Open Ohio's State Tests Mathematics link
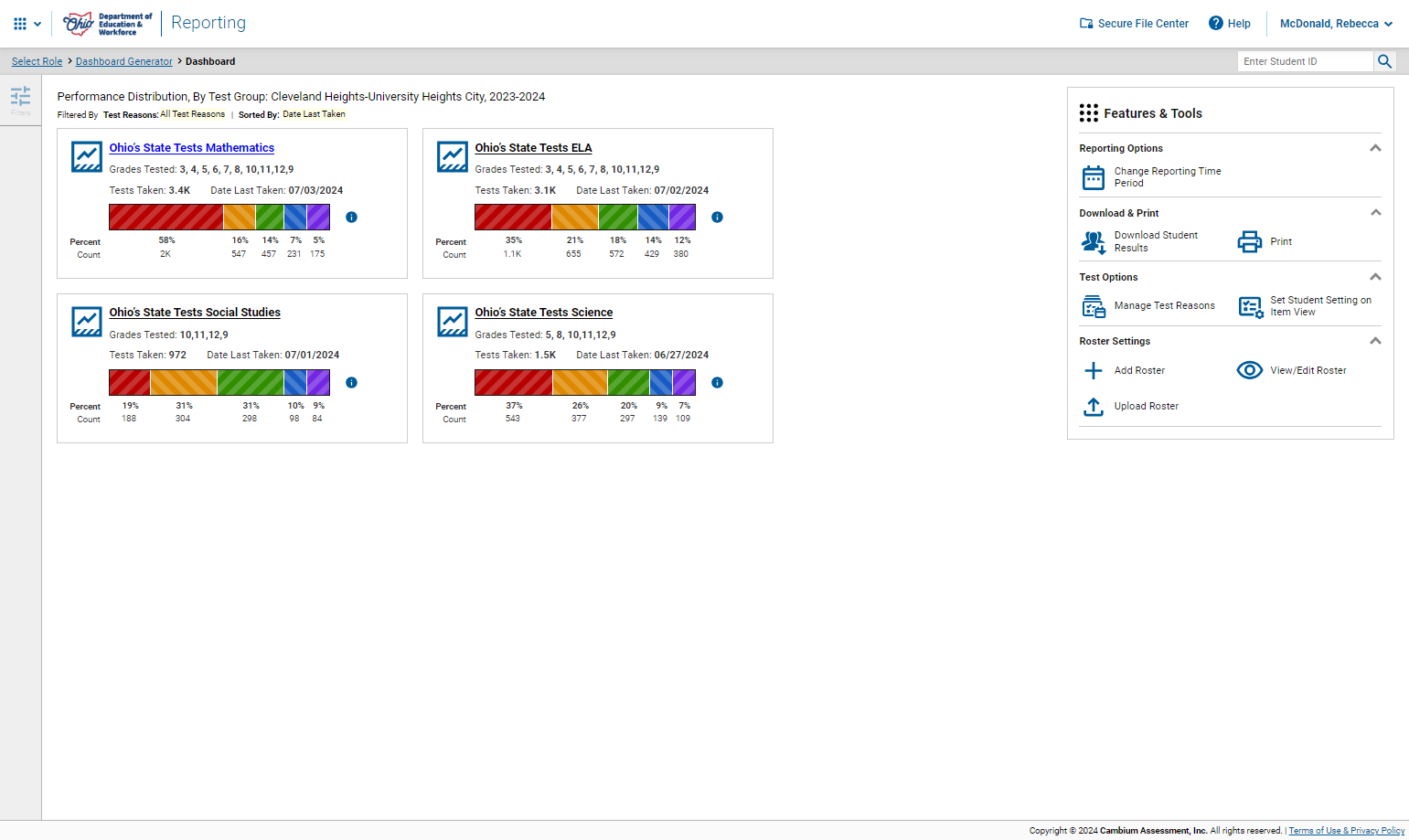This screenshot has width=1409, height=840. coord(192,148)
